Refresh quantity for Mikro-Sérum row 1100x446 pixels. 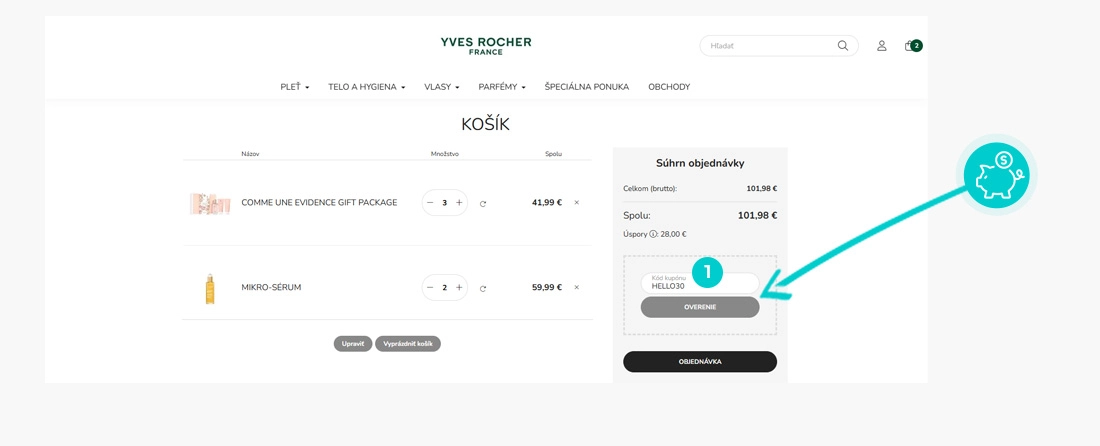483,288
